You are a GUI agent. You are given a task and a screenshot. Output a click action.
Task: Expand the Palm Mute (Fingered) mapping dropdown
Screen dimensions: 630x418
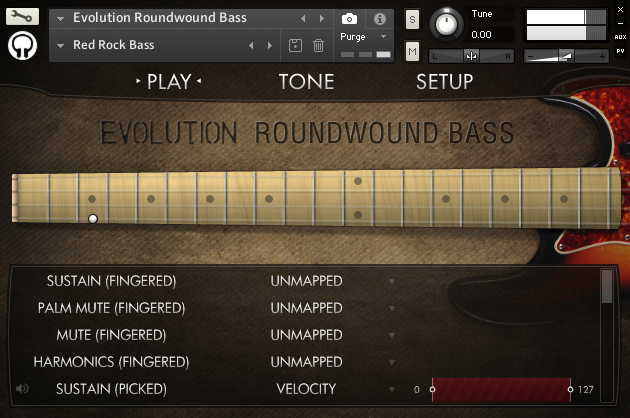(392, 308)
